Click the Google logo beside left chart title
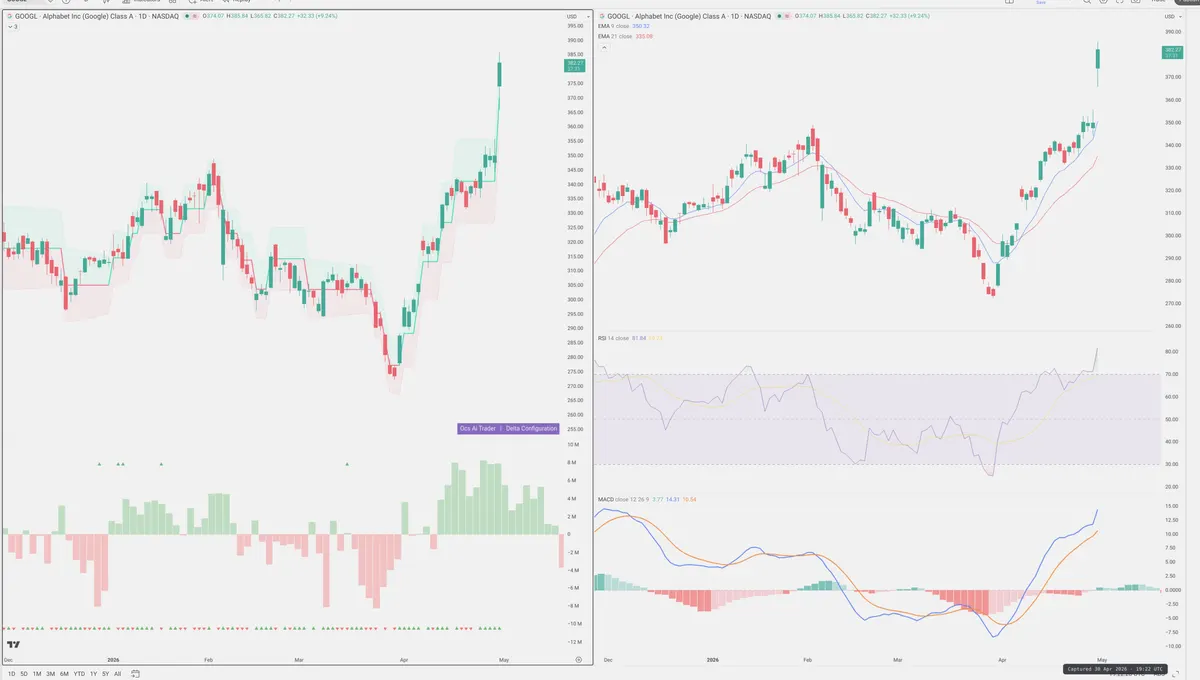This screenshot has height=680, width=1200. (10, 16)
